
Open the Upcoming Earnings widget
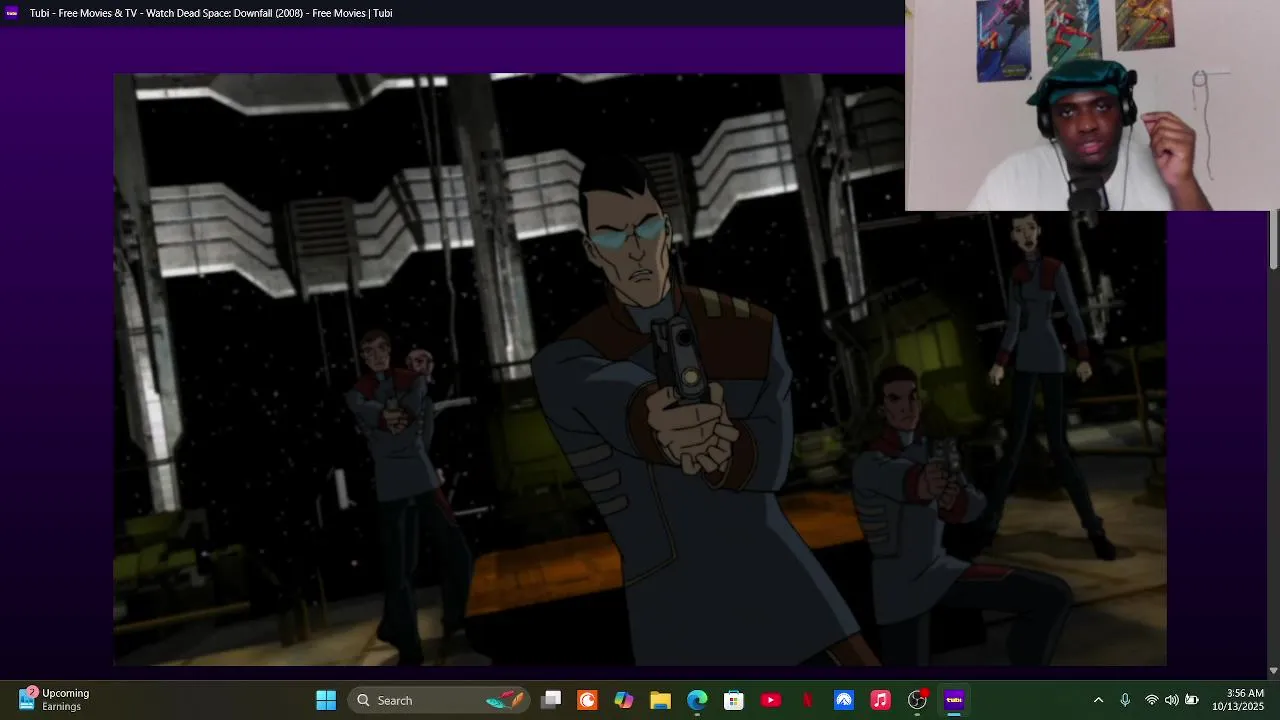coord(55,700)
